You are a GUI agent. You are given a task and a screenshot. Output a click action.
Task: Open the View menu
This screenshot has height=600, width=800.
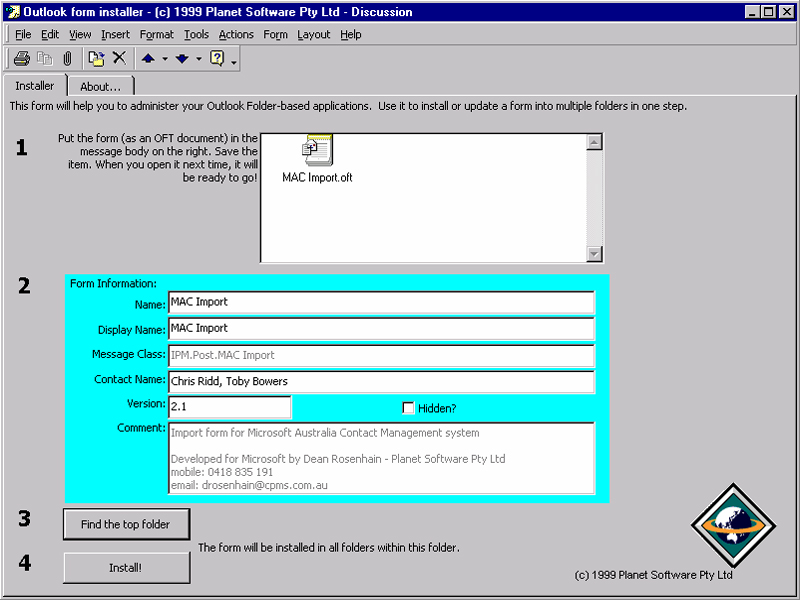pyautogui.click(x=80, y=34)
